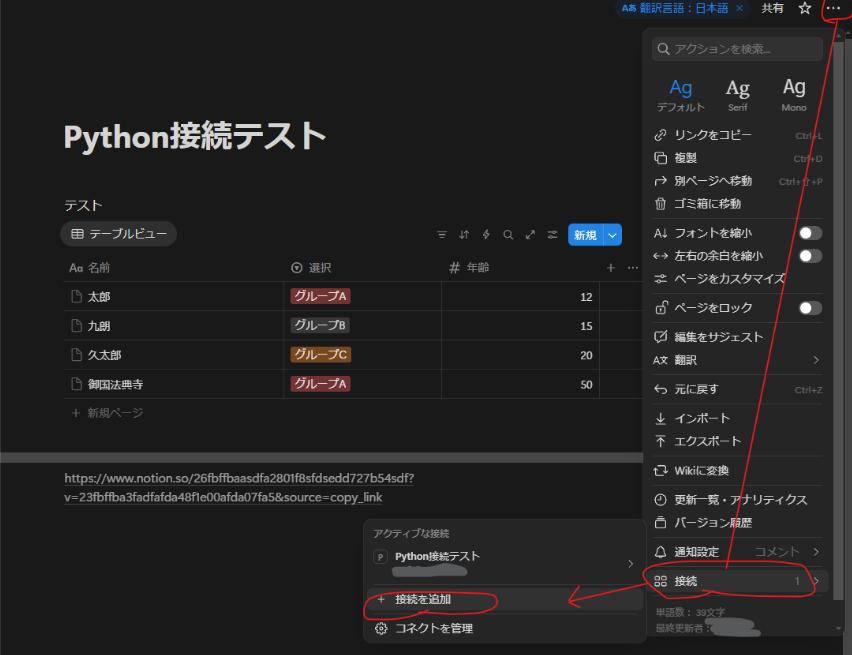Click the star favorite icon
This screenshot has width=852, height=655.
(x=805, y=8)
